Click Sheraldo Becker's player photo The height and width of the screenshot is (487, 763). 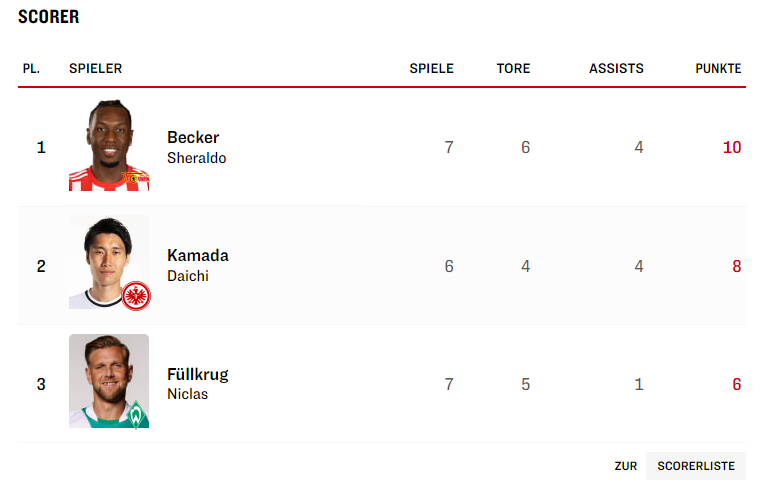click(x=109, y=146)
